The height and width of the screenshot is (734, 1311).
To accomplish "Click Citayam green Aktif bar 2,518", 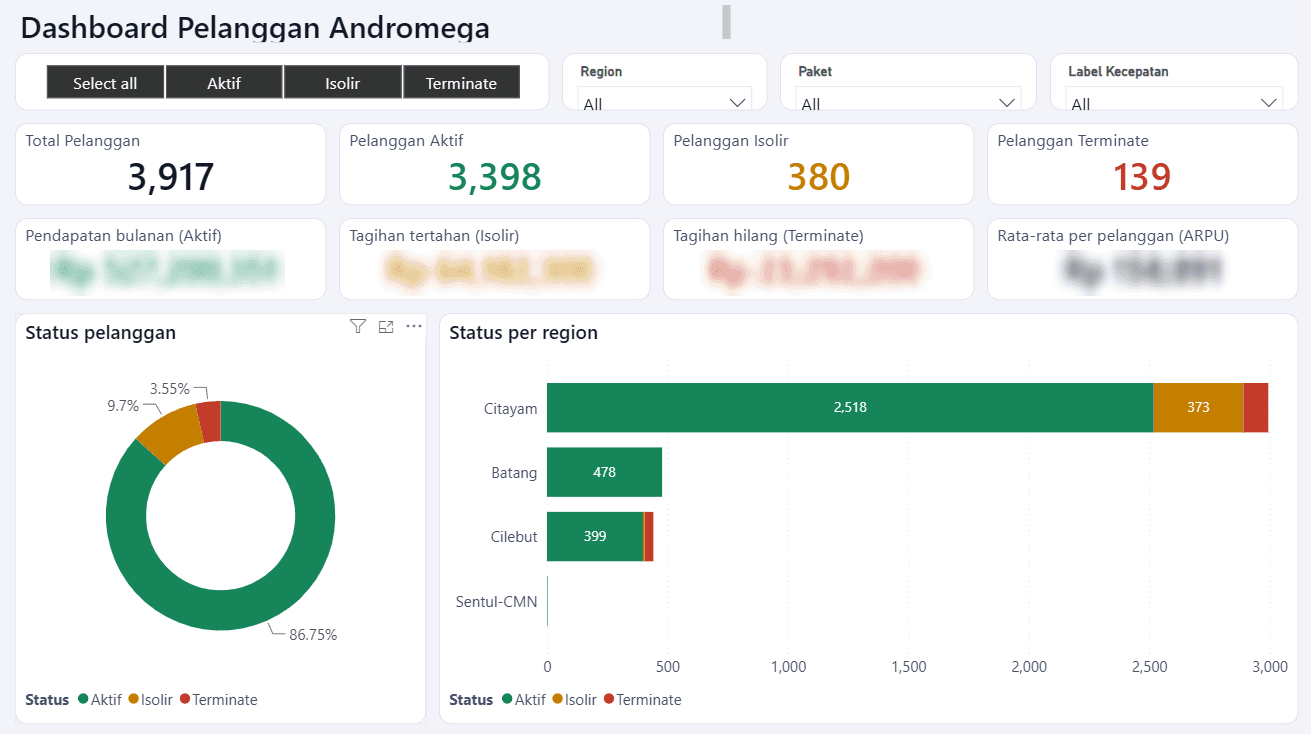I will pyautogui.click(x=850, y=407).
